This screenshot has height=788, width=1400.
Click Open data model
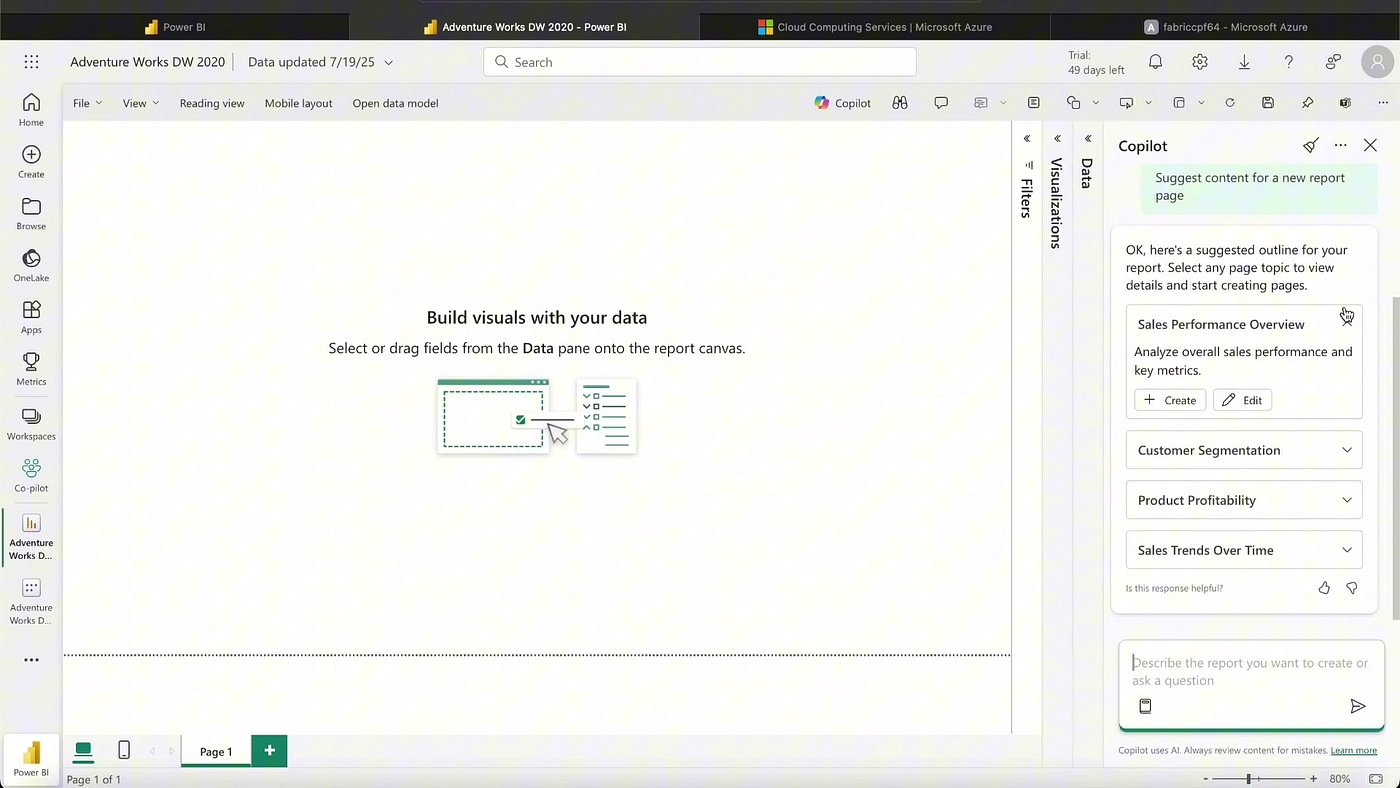[x=395, y=103]
